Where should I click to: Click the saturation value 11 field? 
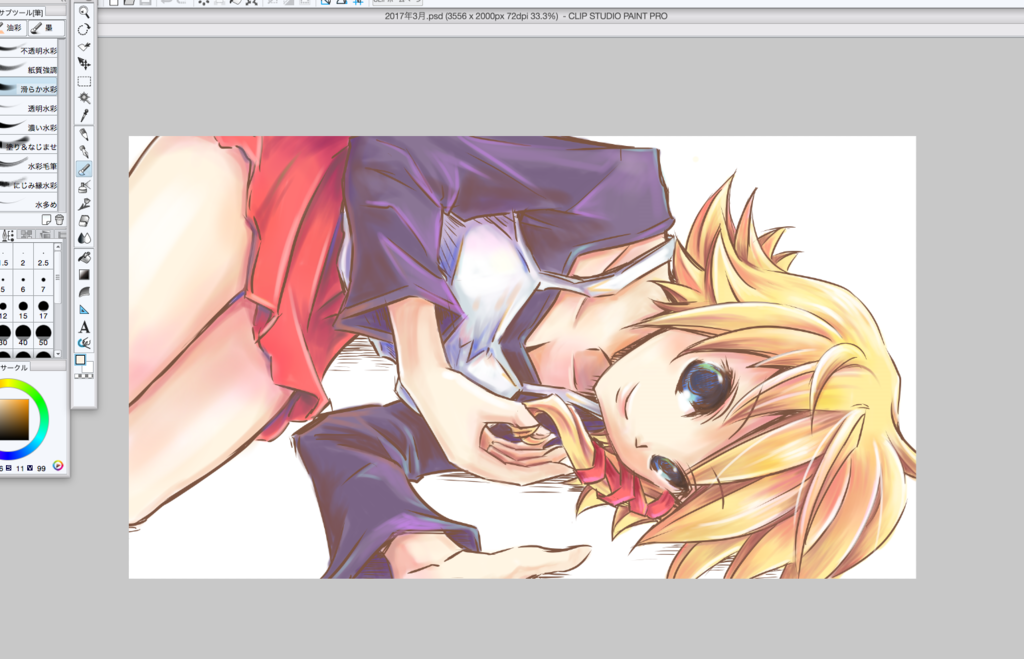tap(20, 468)
